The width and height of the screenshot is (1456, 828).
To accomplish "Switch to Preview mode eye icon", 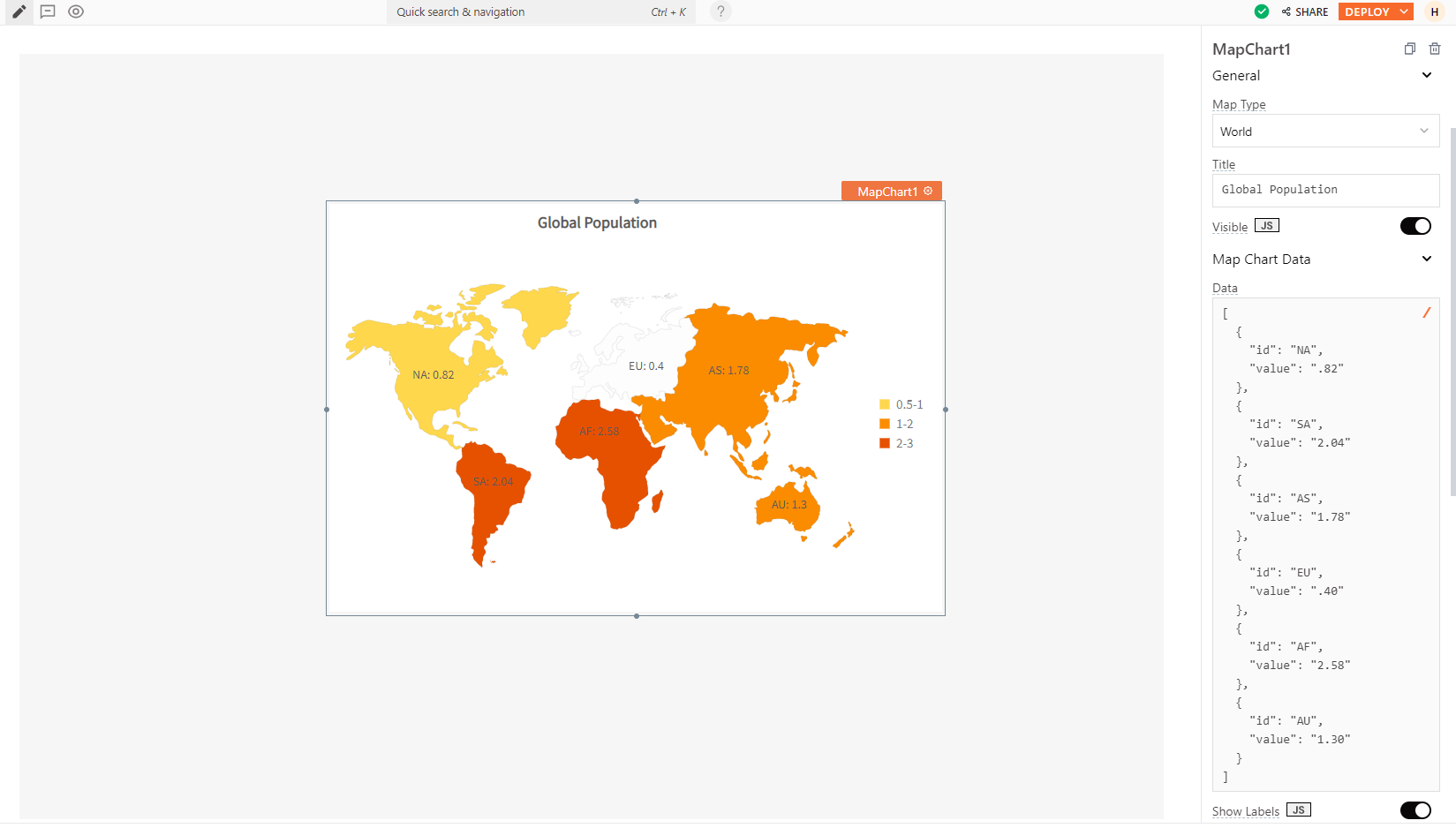I will (x=76, y=11).
